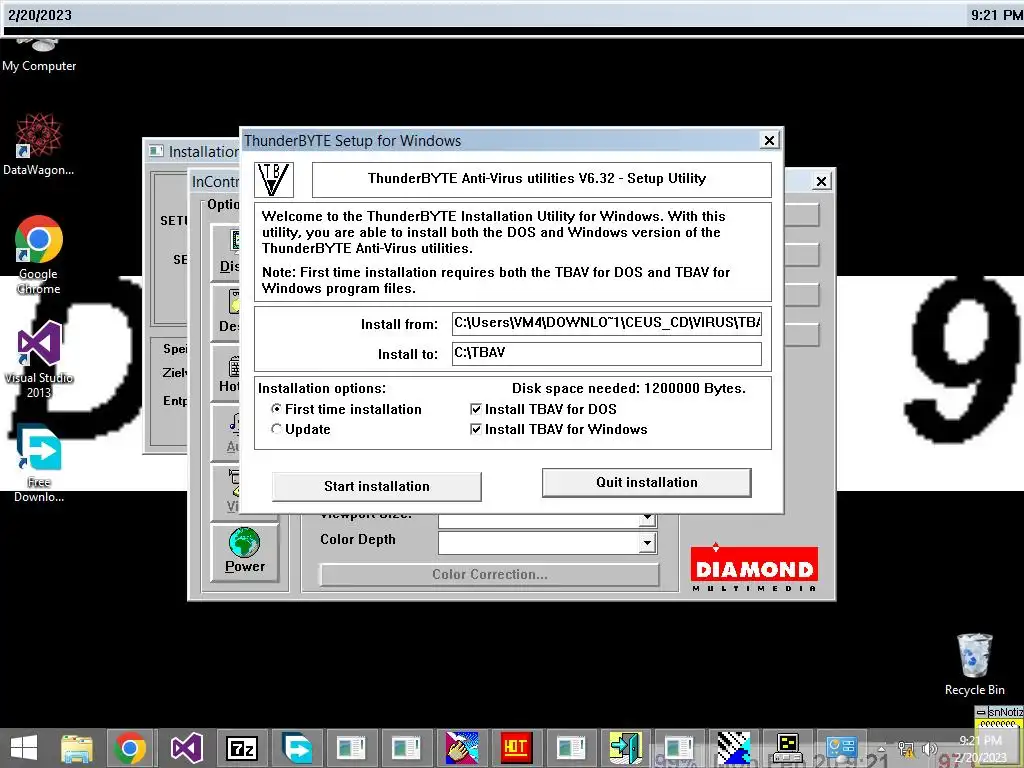
Task: Switch to the hand-cursor app in taskbar
Action: pyautogui.click(x=462, y=748)
